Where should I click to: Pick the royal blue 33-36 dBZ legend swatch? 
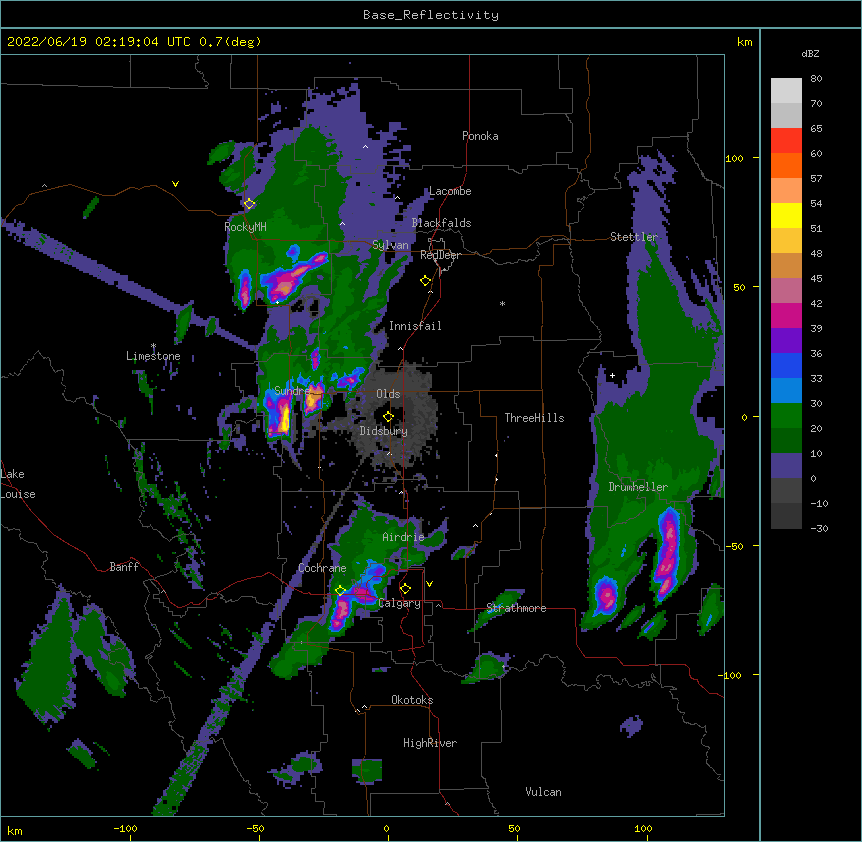(786, 365)
